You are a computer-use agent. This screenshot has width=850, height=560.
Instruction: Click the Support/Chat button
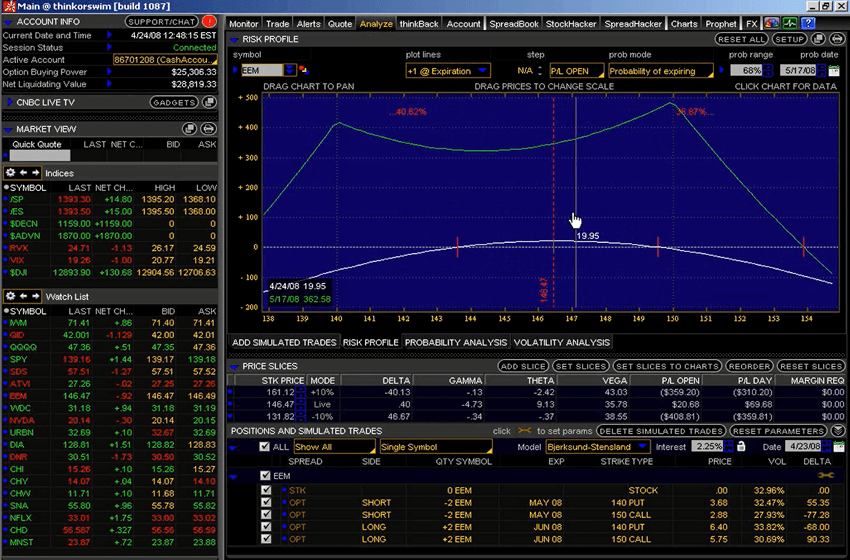coord(162,22)
